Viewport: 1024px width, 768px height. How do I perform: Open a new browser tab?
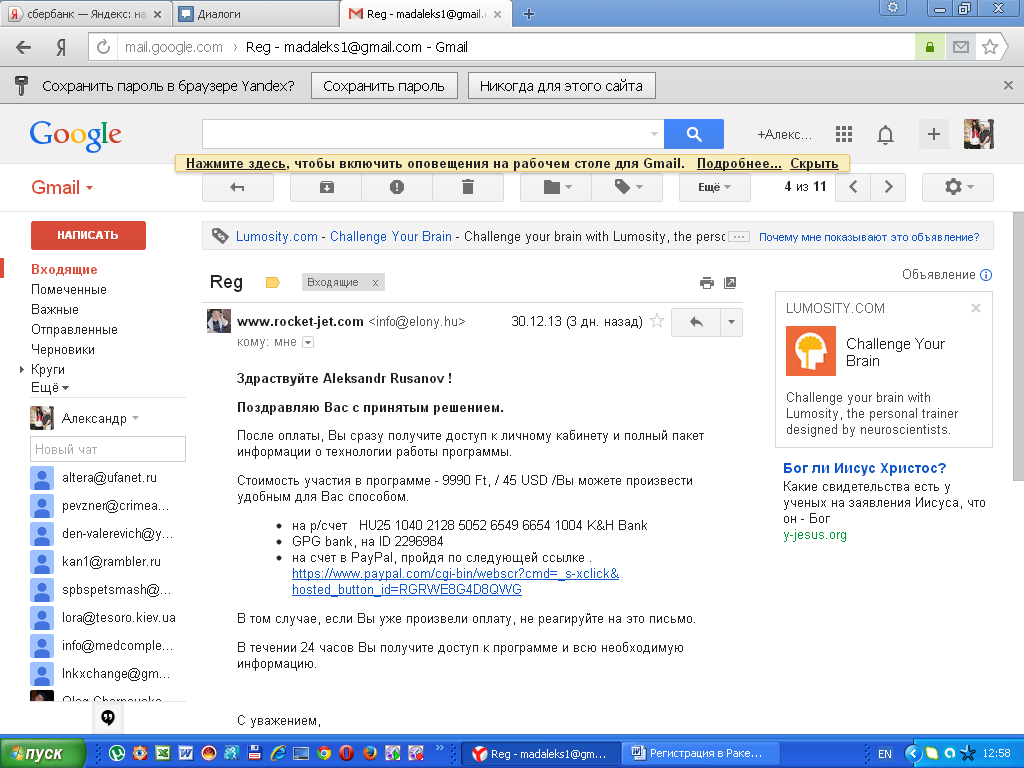pyautogui.click(x=529, y=14)
